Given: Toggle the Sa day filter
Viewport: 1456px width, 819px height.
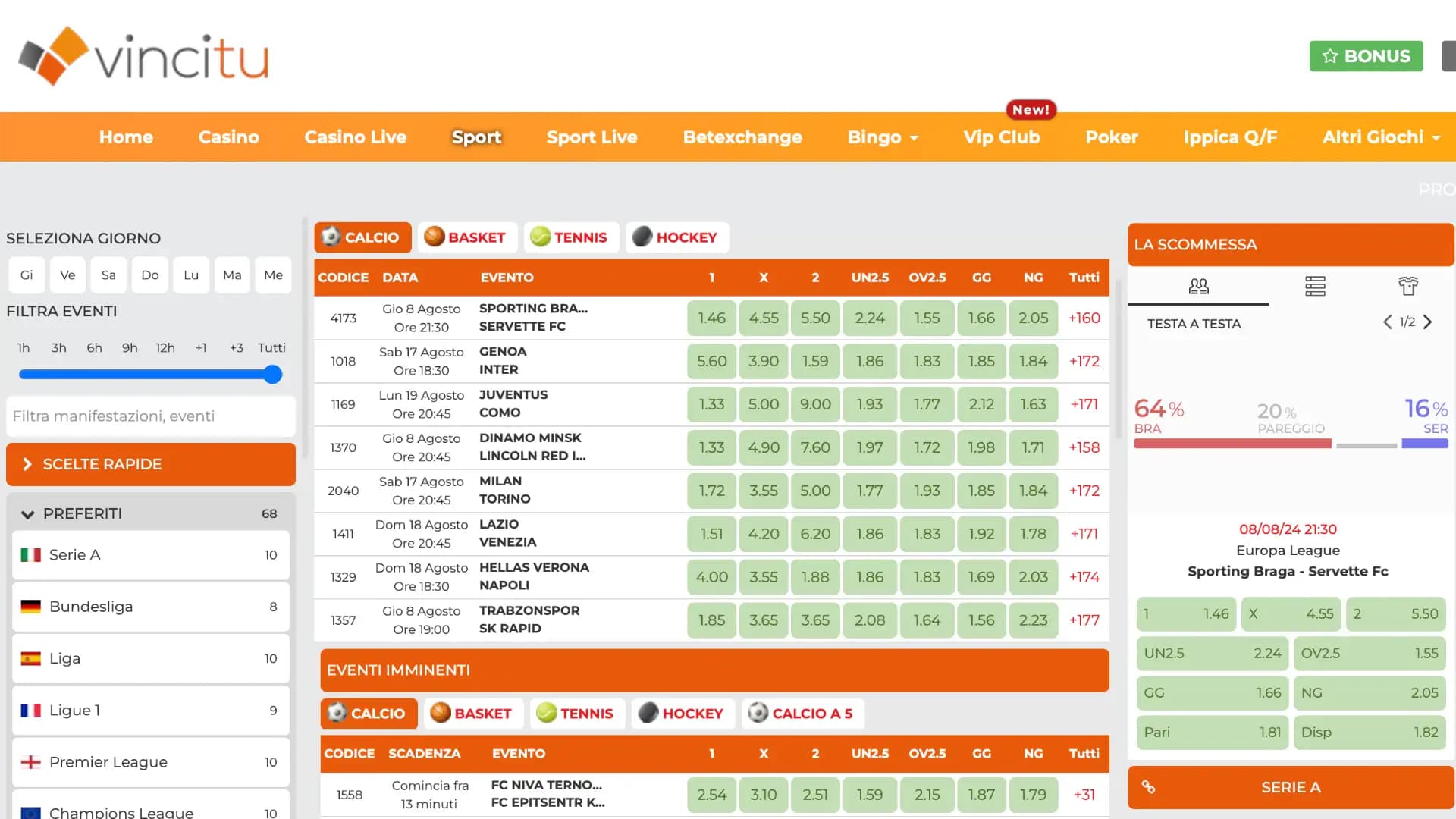Looking at the screenshot, I should pos(108,275).
